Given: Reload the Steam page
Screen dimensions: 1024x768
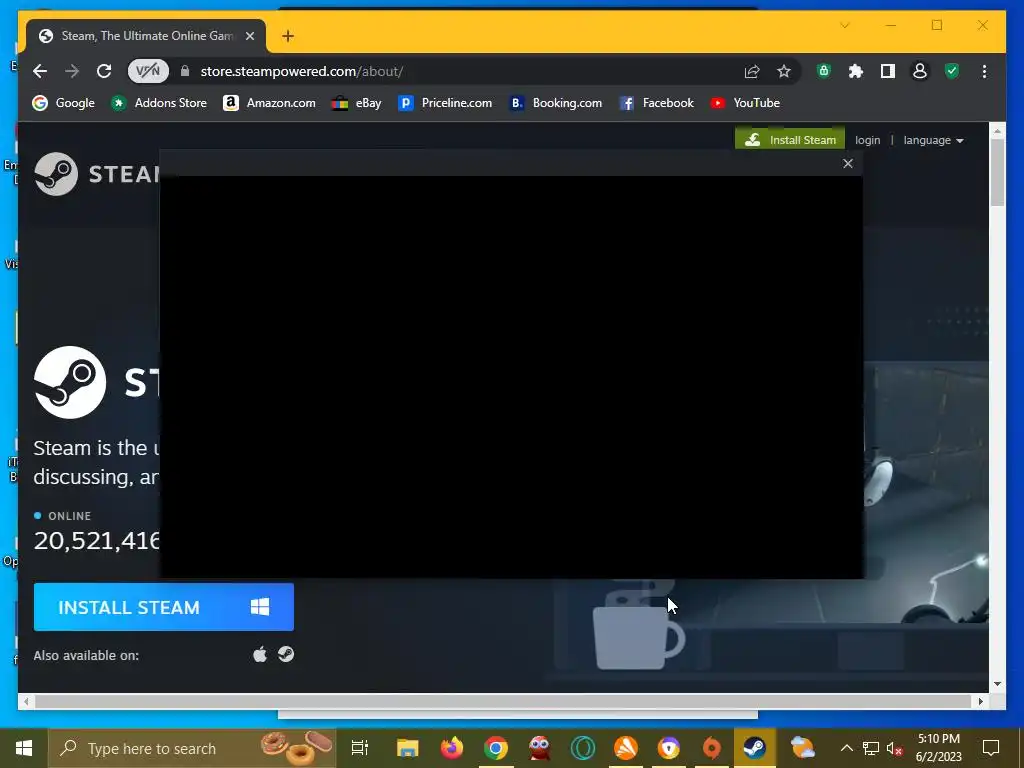Looking at the screenshot, I should tap(104, 71).
